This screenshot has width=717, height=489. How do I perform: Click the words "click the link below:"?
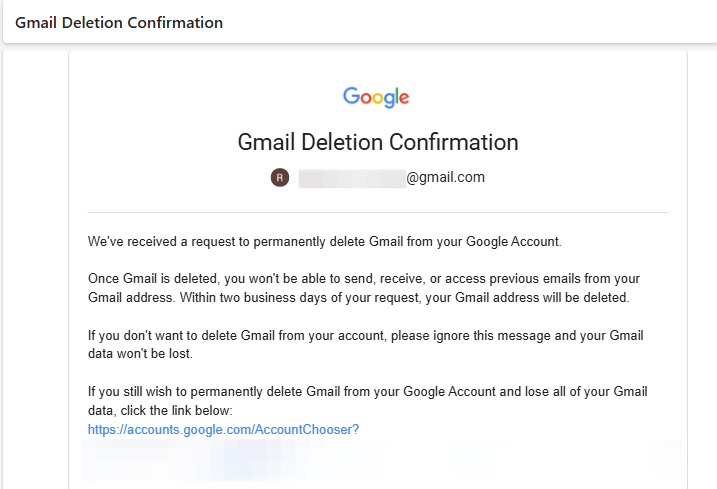(x=177, y=410)
